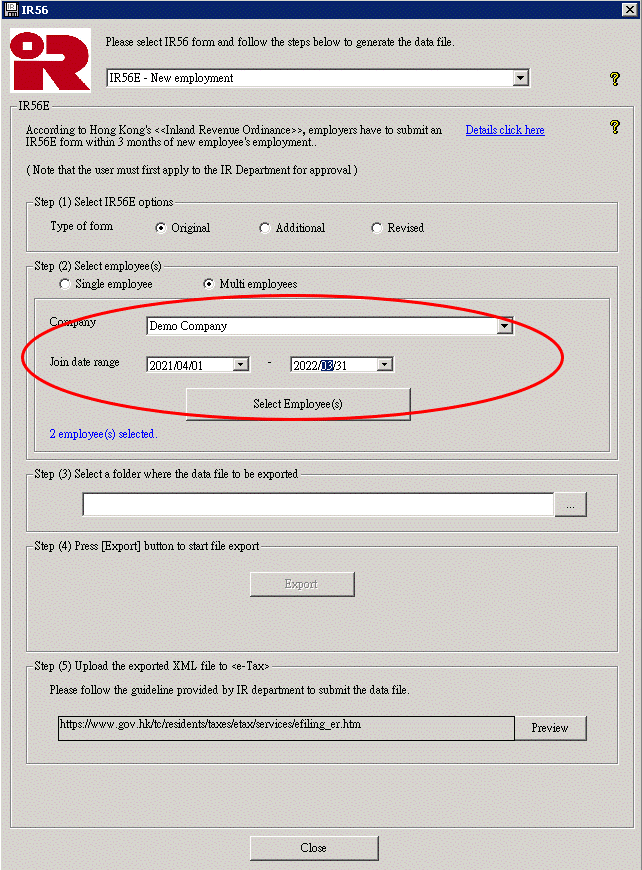Click the floppy disk icon in title bar

point(10,9)
